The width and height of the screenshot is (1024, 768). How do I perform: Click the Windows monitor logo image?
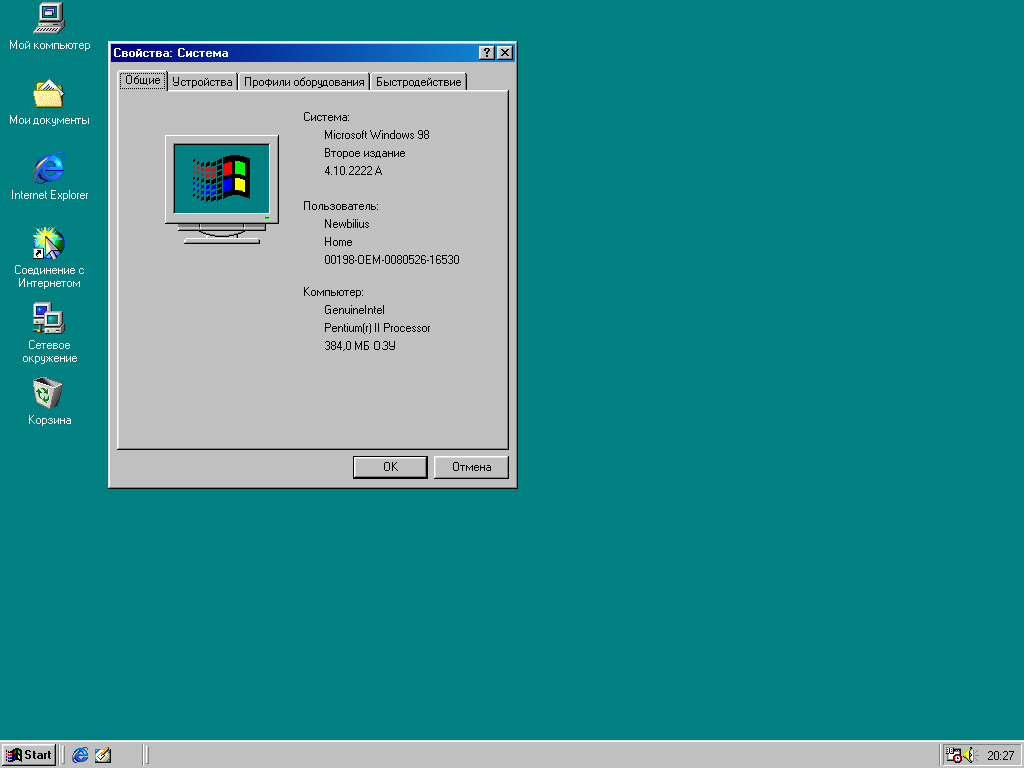222,189
